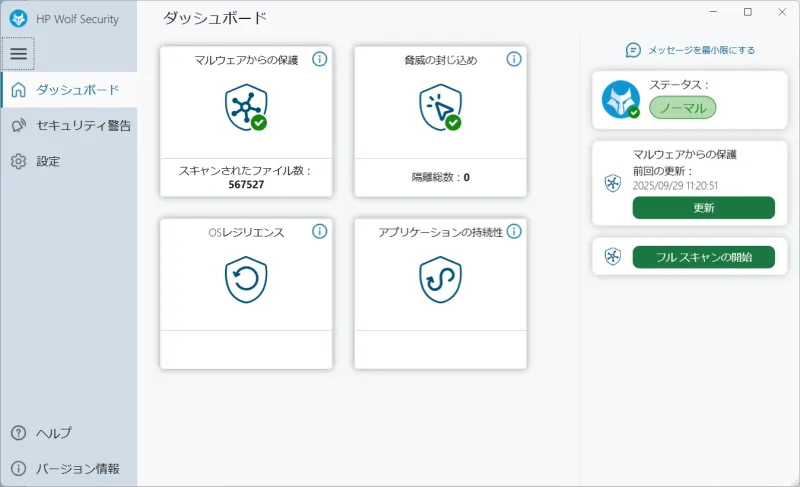Click the OS resilience shield icon
The width and height of the screenshot is (800, 487).
245,279
